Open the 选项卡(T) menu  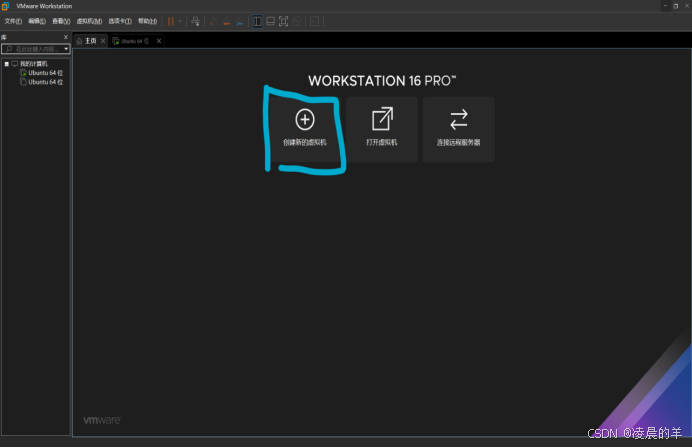click(120, 21)
